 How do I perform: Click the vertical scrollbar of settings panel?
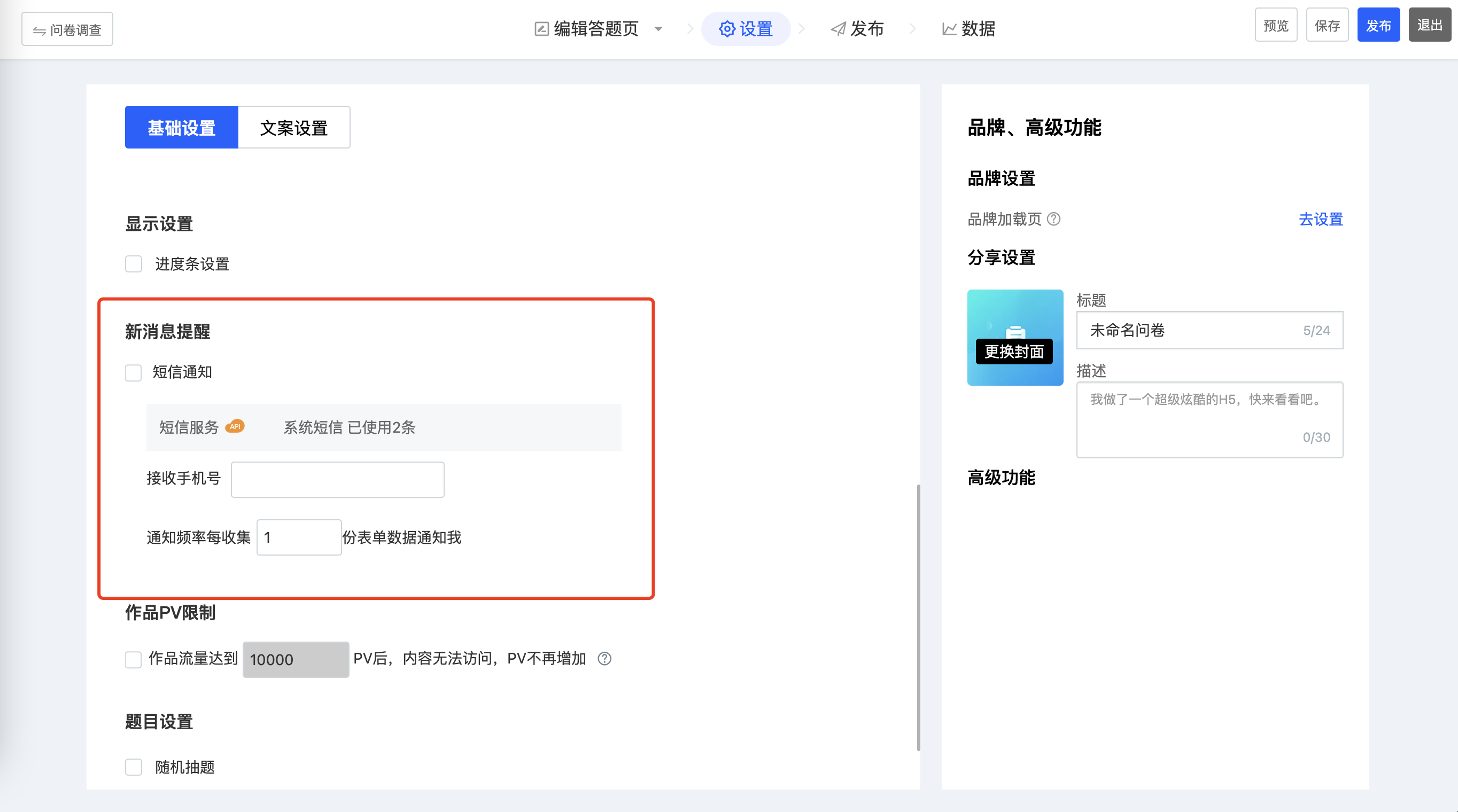918,617
